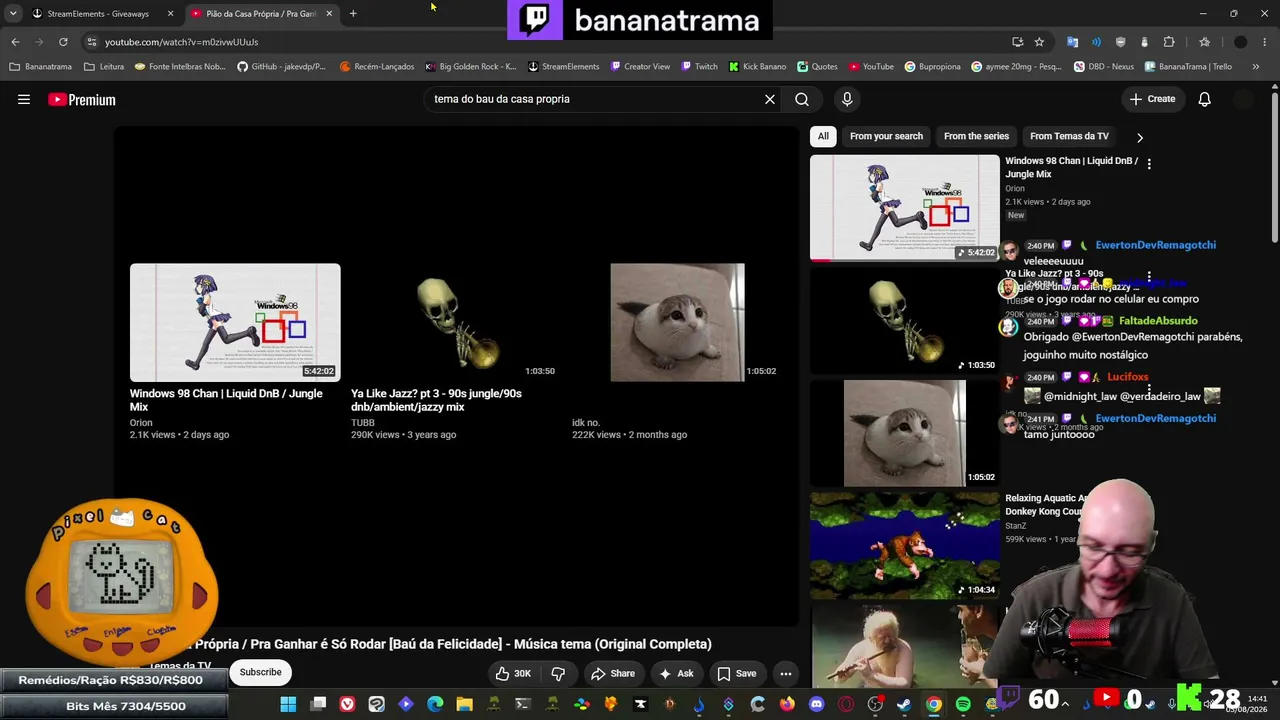Close the StreamElements Giveaways tab
The image size is (1280, 720).
[x=170, y=14]
